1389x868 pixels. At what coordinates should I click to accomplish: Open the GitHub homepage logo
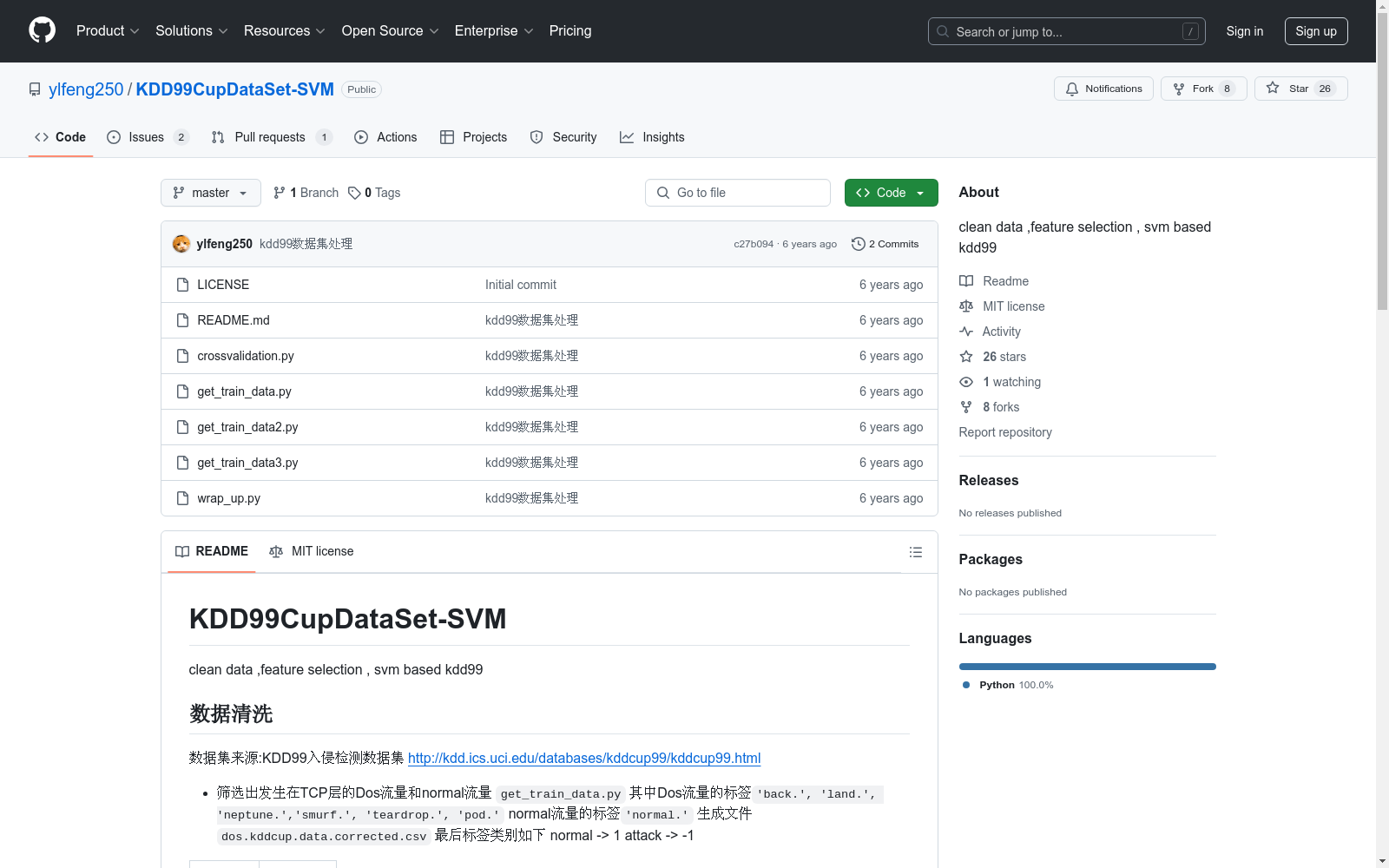tap(42, 30)
